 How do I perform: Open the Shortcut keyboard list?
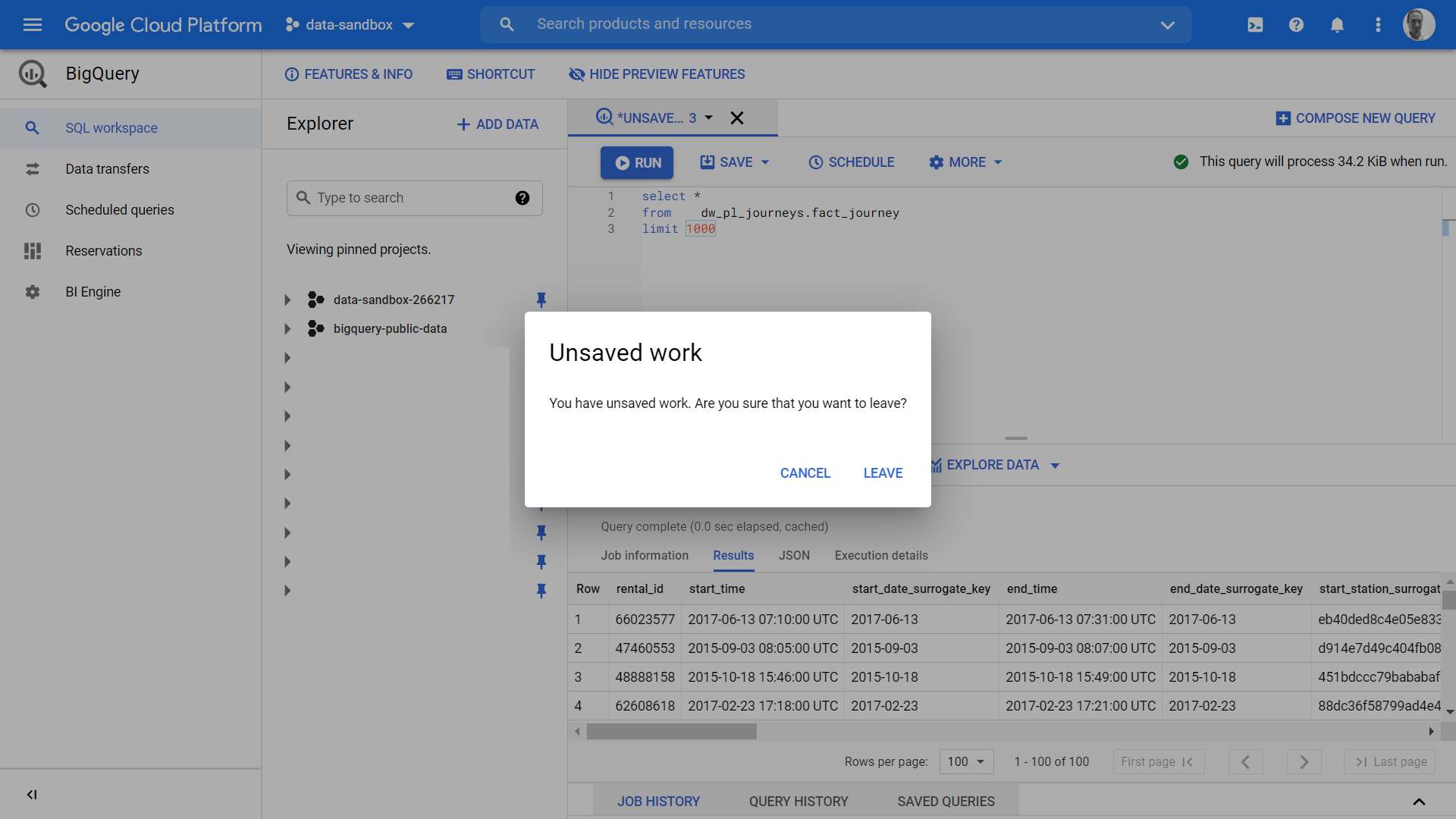(x=491, y=74)
